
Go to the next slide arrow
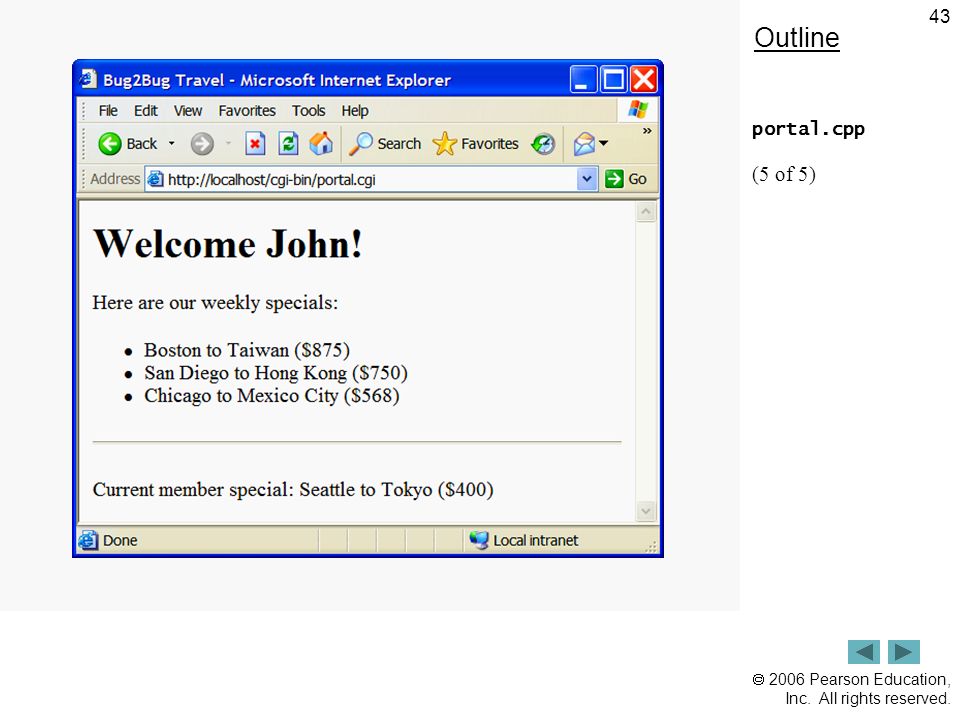904,652
